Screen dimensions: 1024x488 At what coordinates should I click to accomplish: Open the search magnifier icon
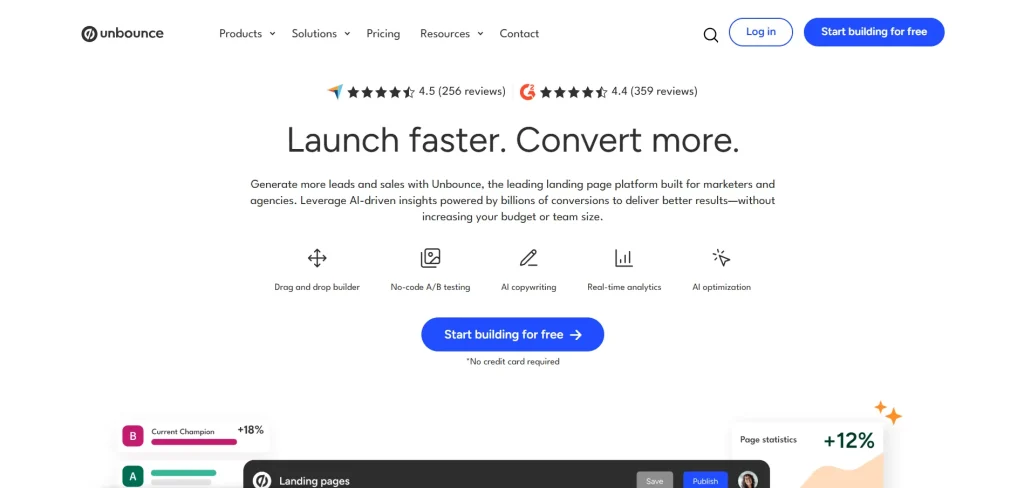click(x=710, y=34)
